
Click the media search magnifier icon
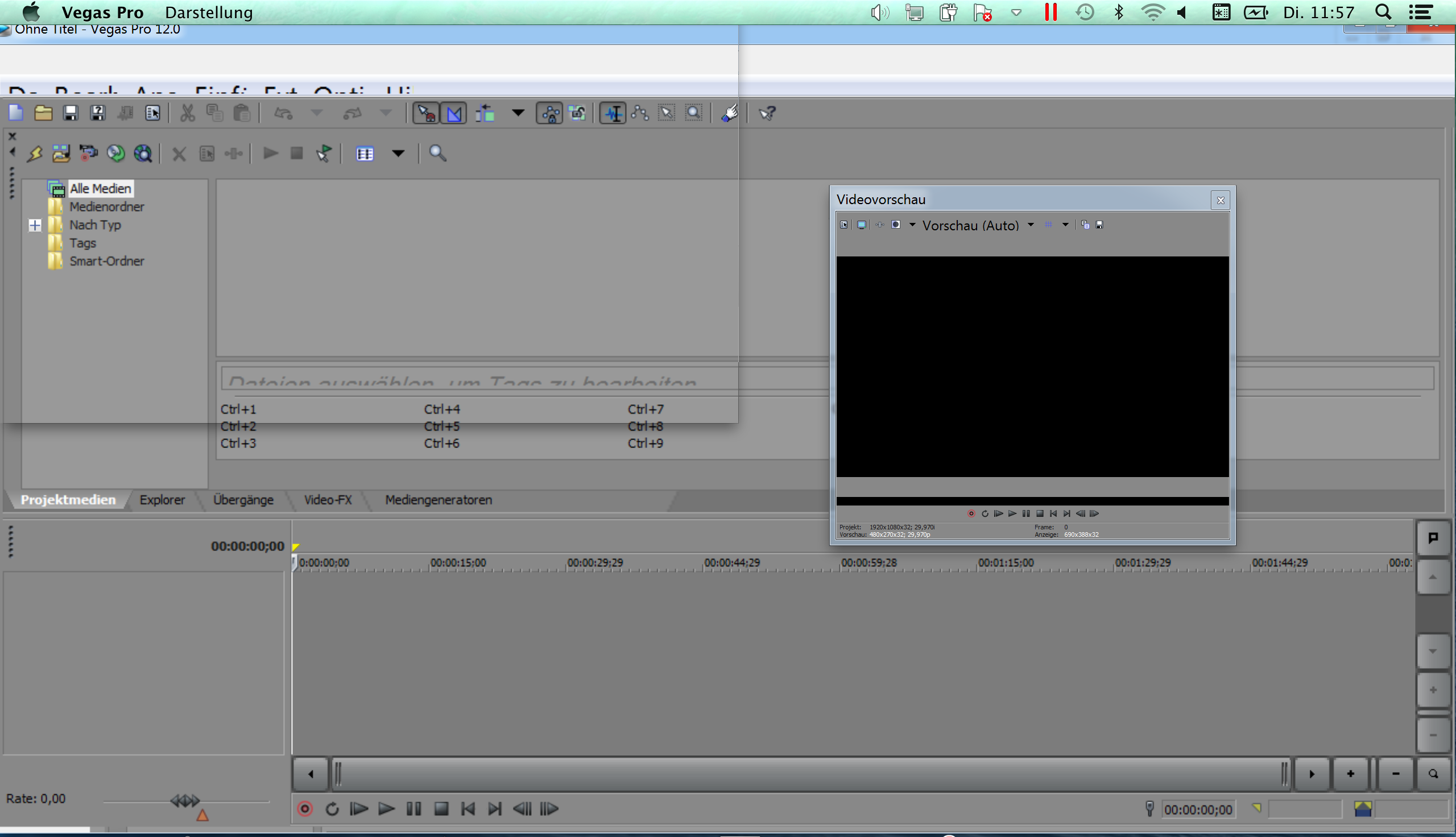[437, 154]
